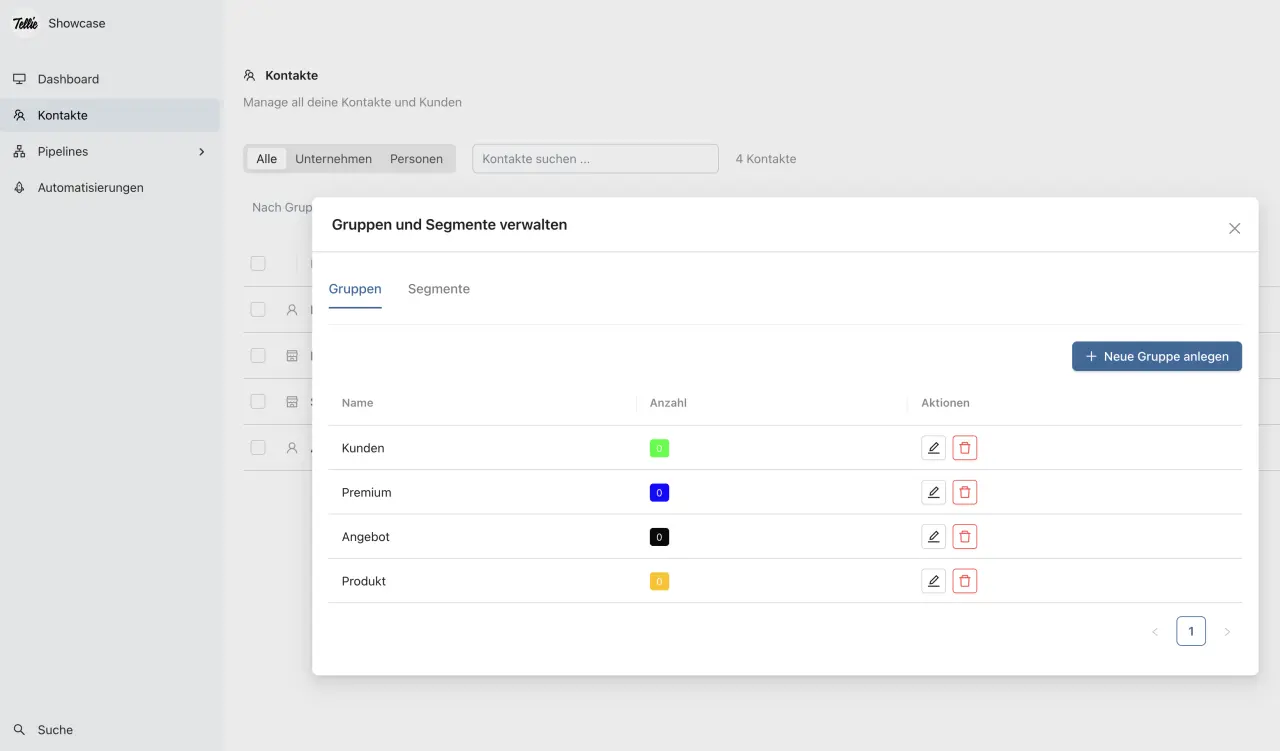Click Neue Gruppe anlegen button
1280x751 pixels.
1156,356
